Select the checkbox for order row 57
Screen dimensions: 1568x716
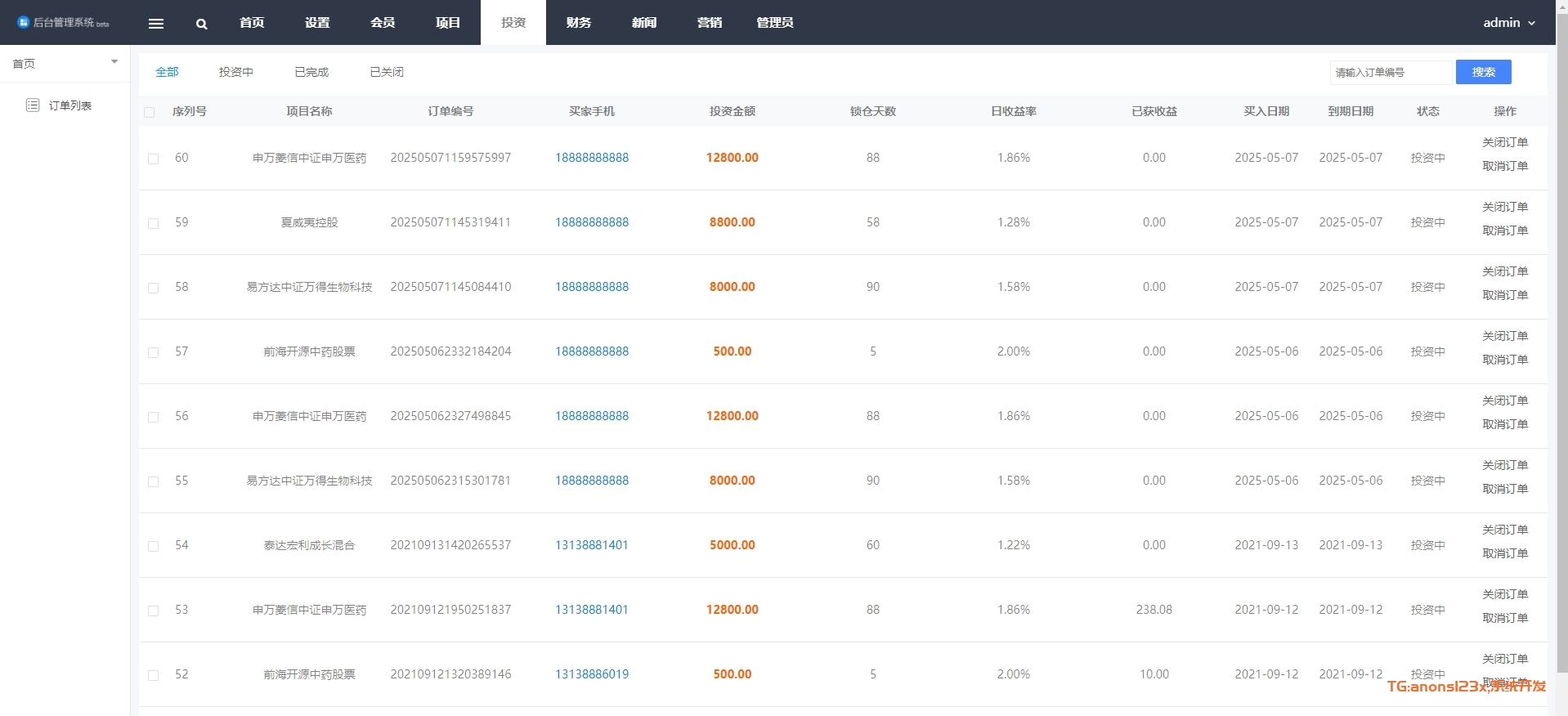pyautogui.click(x=153, y=352)
